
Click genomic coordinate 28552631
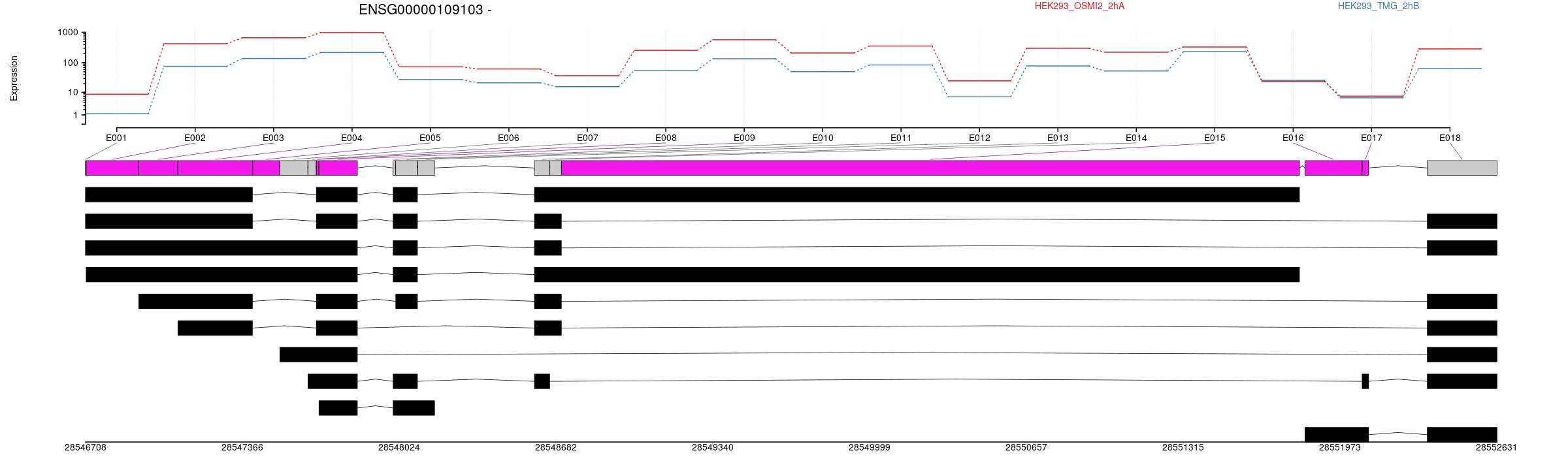point(1497,447)
